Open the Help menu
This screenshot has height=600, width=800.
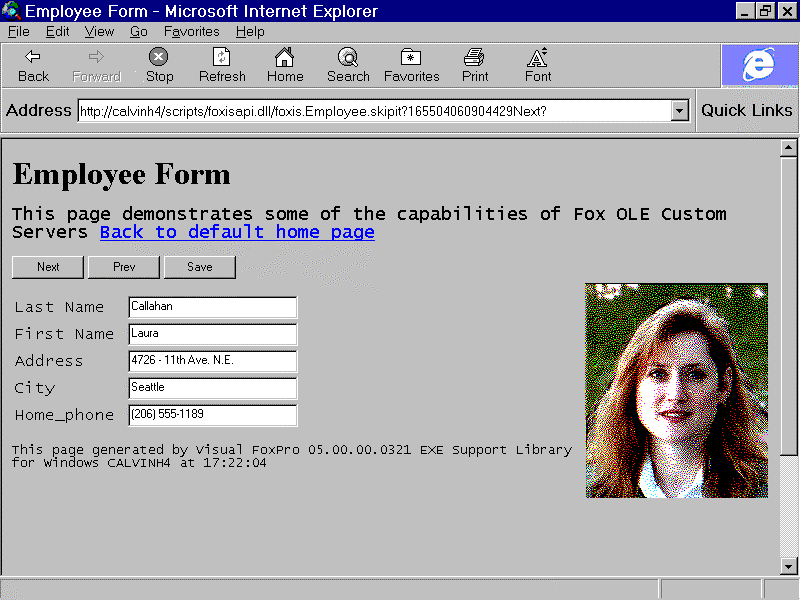[250, 31]
